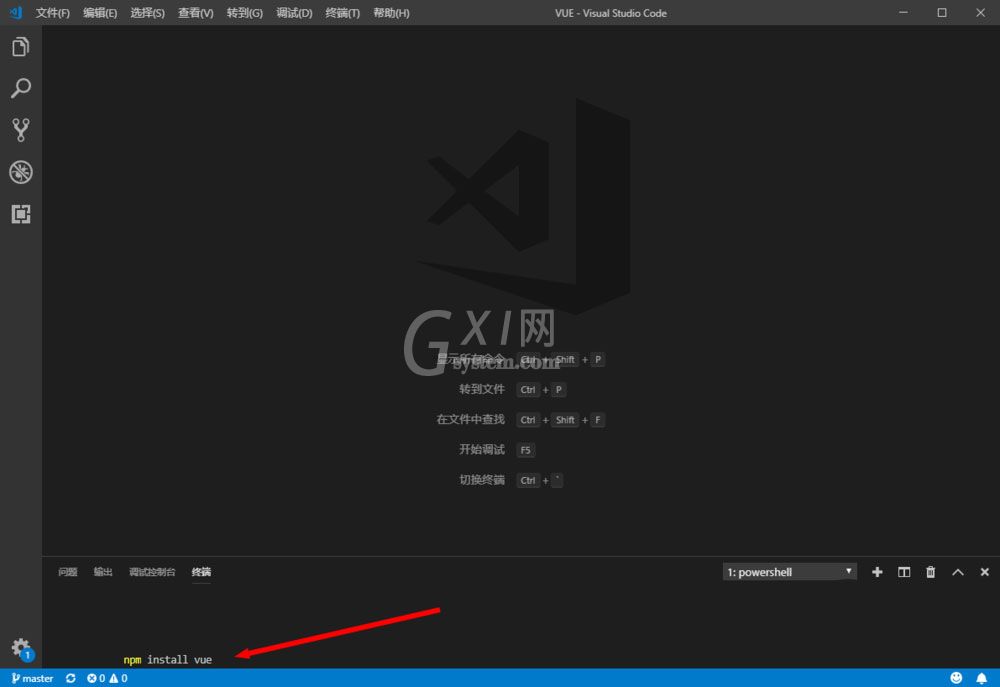Screen dimensions: 1000x687
Task: Open the Search view in activity bar
Action: 20,88
